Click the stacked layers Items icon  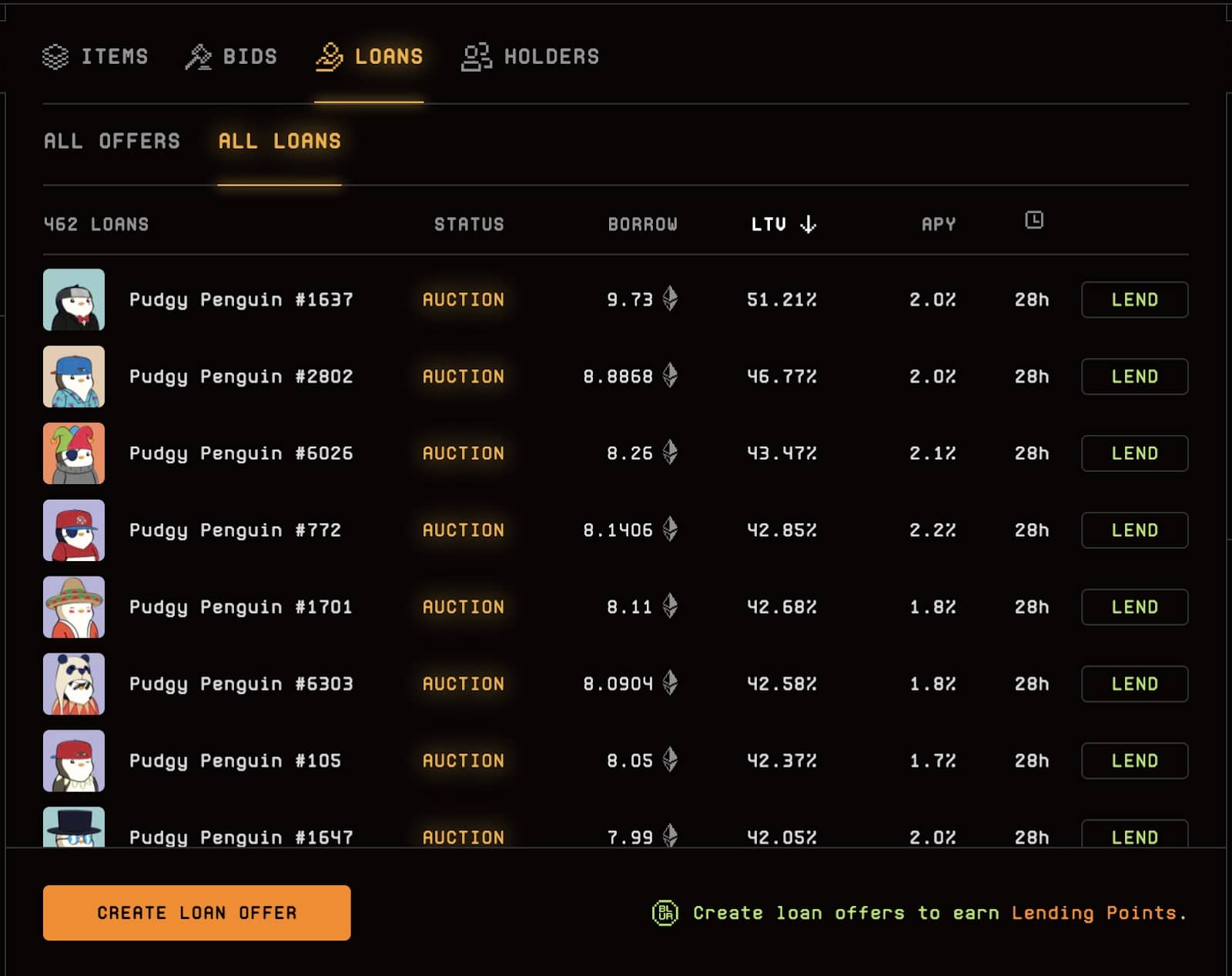pyautogui.click(x=55, y=57)
